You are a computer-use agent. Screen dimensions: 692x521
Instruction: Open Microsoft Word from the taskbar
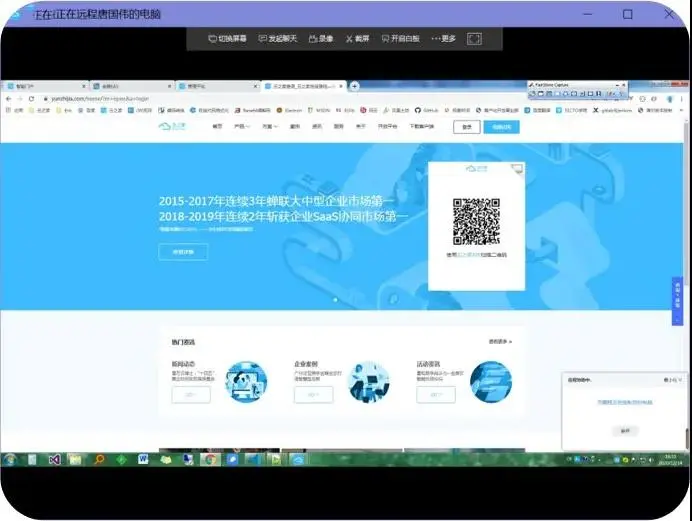click(x=143, y=460)
